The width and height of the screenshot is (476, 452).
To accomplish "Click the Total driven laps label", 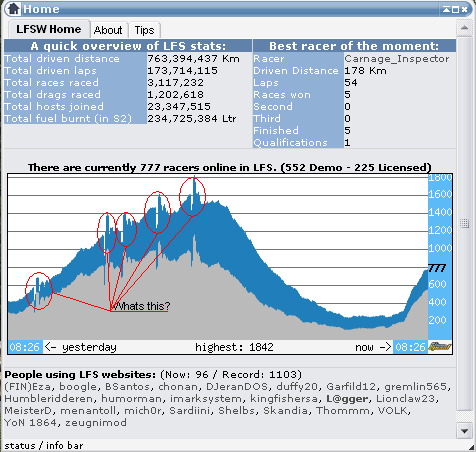I will click(50, 71).
